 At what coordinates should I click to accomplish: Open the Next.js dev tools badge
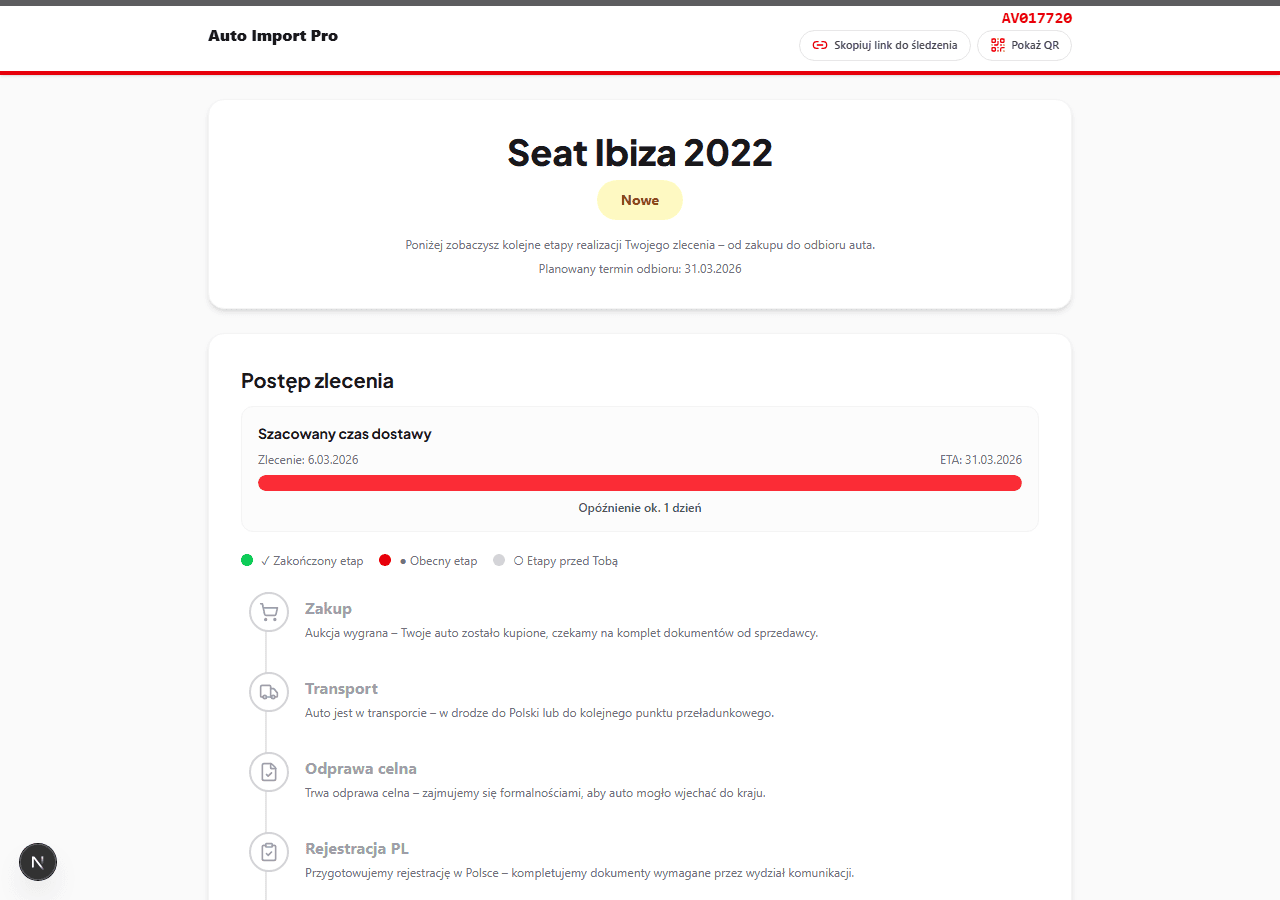click(x=38, y=861)
